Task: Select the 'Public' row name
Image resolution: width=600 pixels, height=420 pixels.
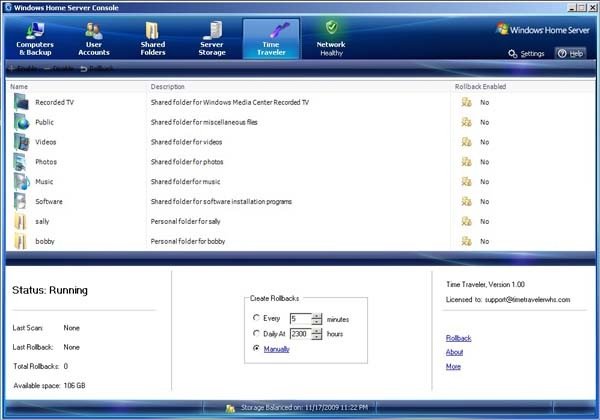Action: (x=44, y=122)
